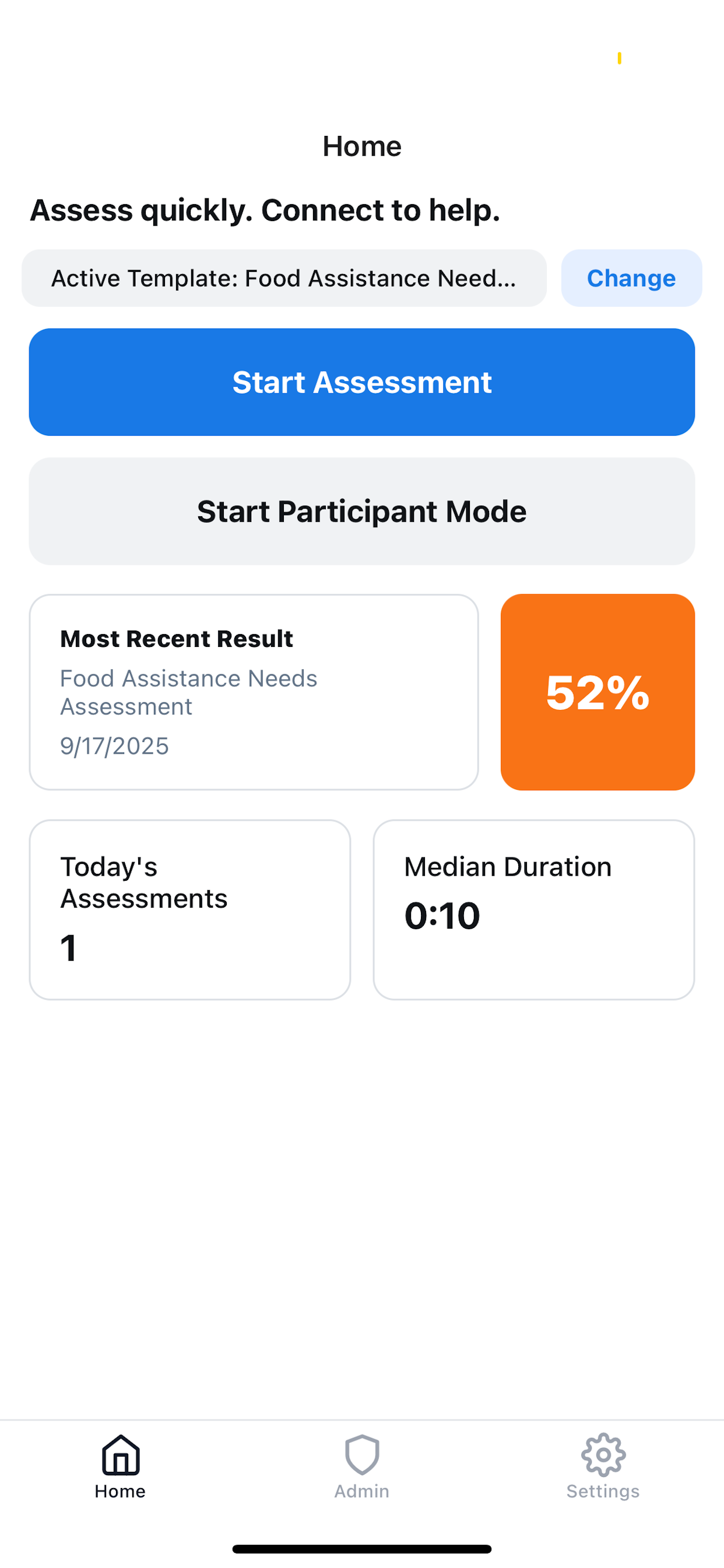
Task: Switch to the Admin tab label
Action: [362, 1492]
